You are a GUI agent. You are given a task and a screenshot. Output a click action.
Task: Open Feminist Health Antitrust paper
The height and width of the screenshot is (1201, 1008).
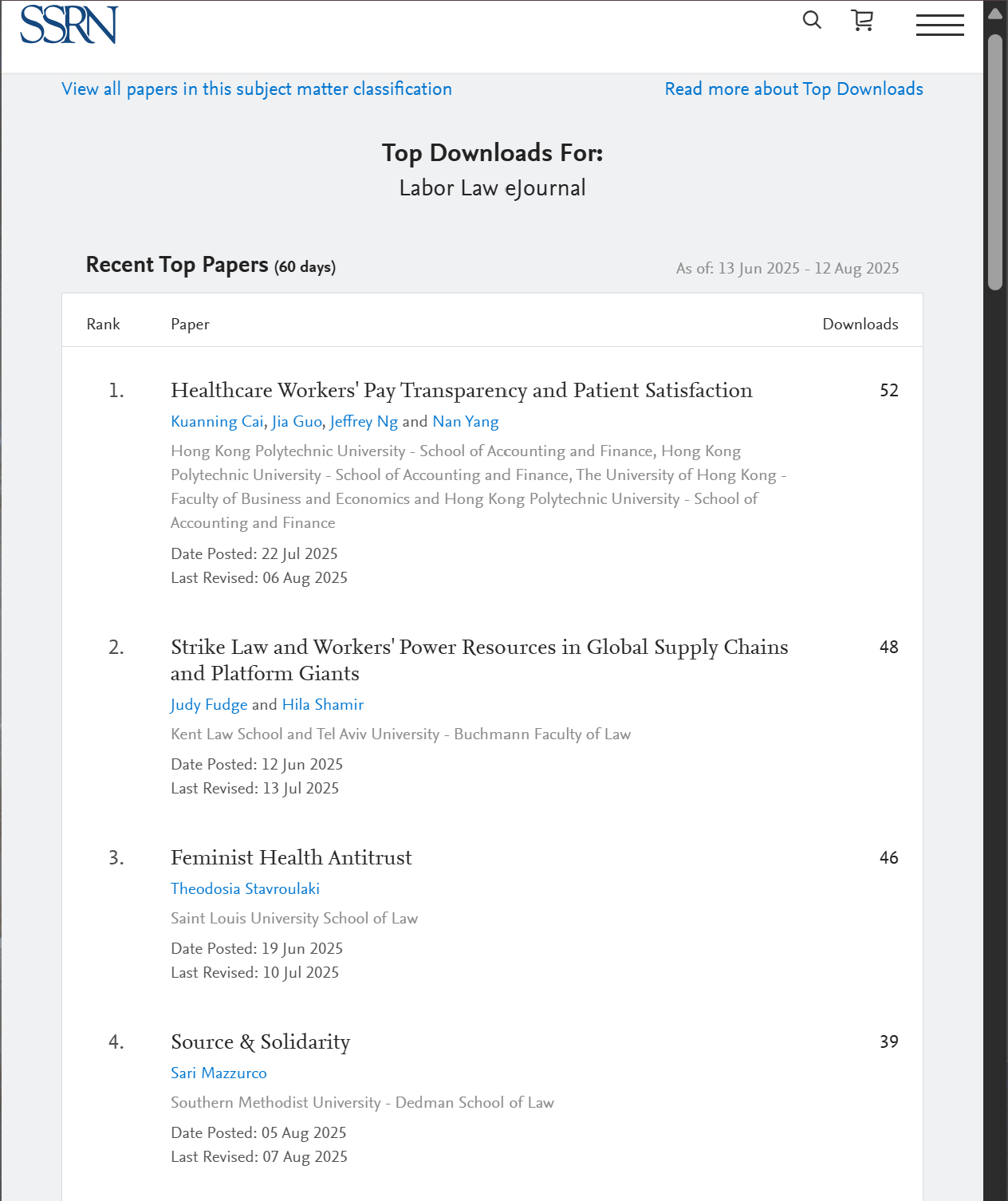(x=291, y=858)
